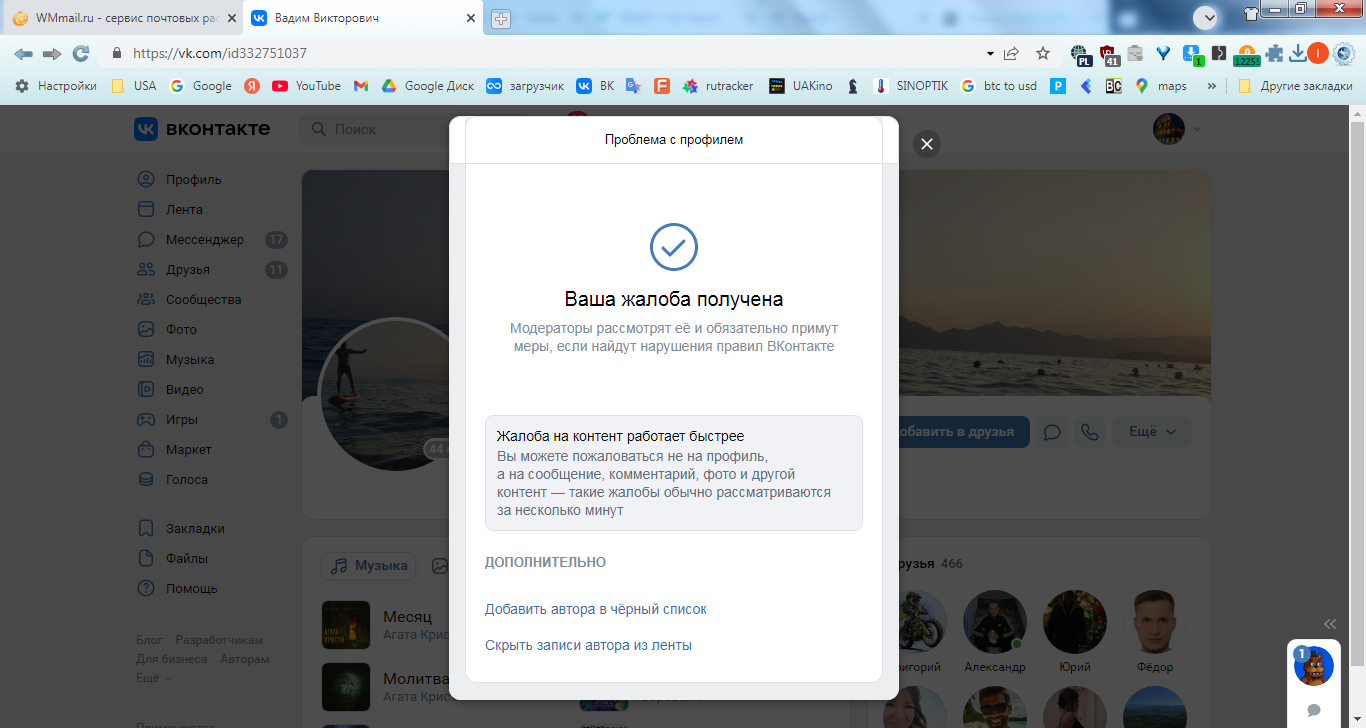Expand hidden bookmarks with » chevron
Viewport: 1366px width, 728px height.
[1212, 86]
